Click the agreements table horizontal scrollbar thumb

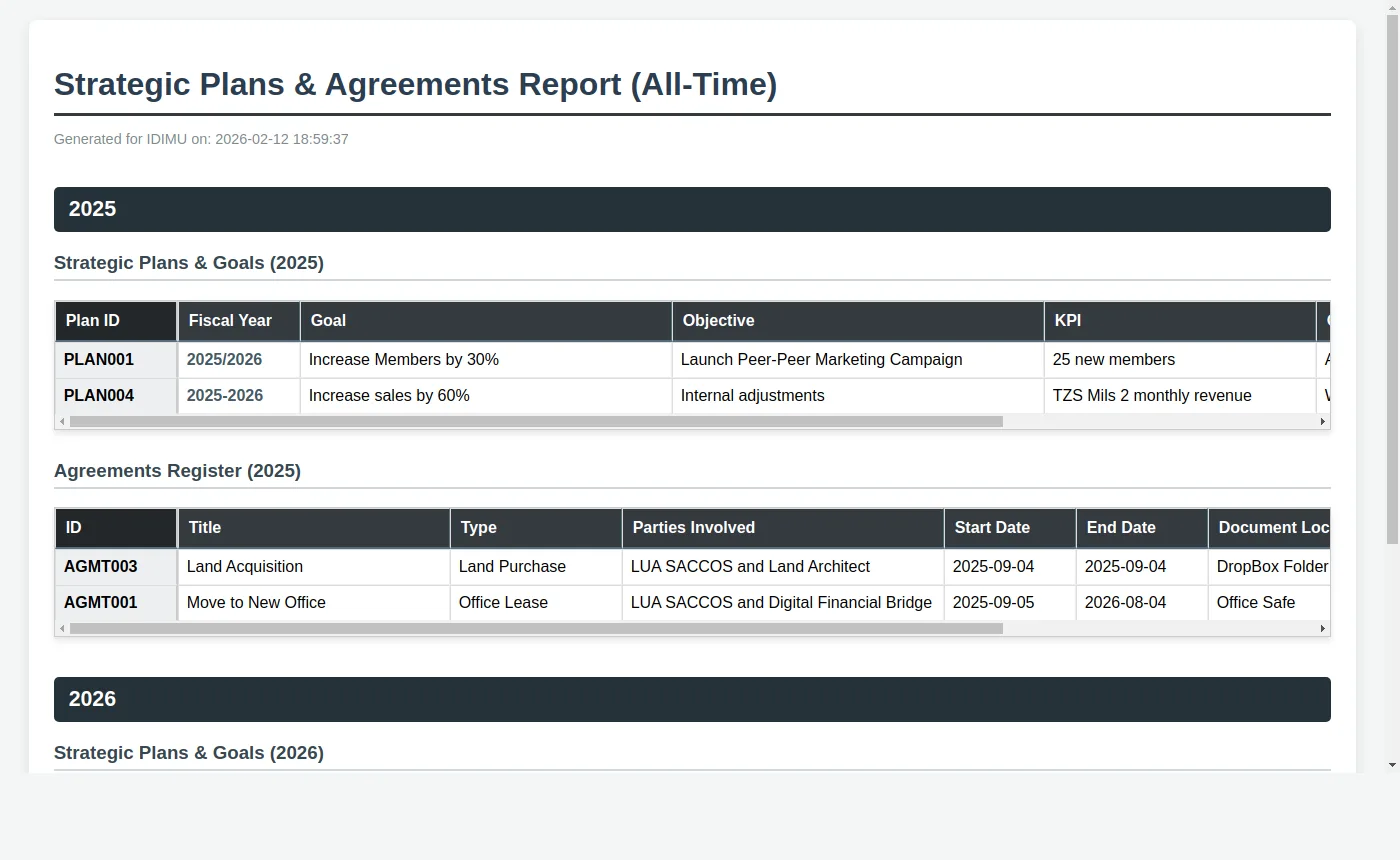(536, 629)
